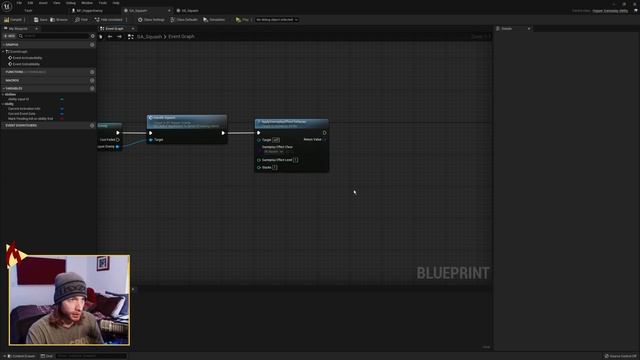Close the My Blueprint panel tab
Image resolution: width=640 pixels, height=360 pixels.
pyautogui.click(x=36, y=29)
